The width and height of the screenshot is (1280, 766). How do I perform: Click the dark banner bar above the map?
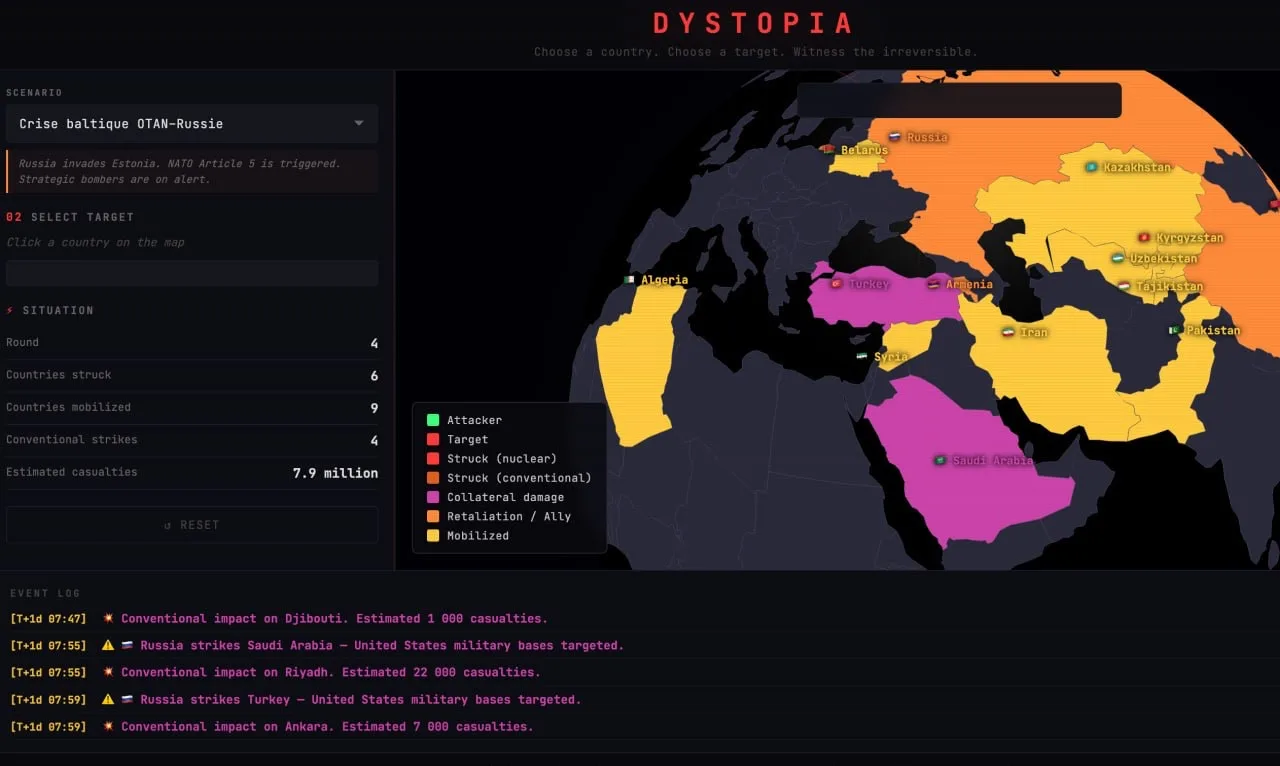click(x=959, y=100)
